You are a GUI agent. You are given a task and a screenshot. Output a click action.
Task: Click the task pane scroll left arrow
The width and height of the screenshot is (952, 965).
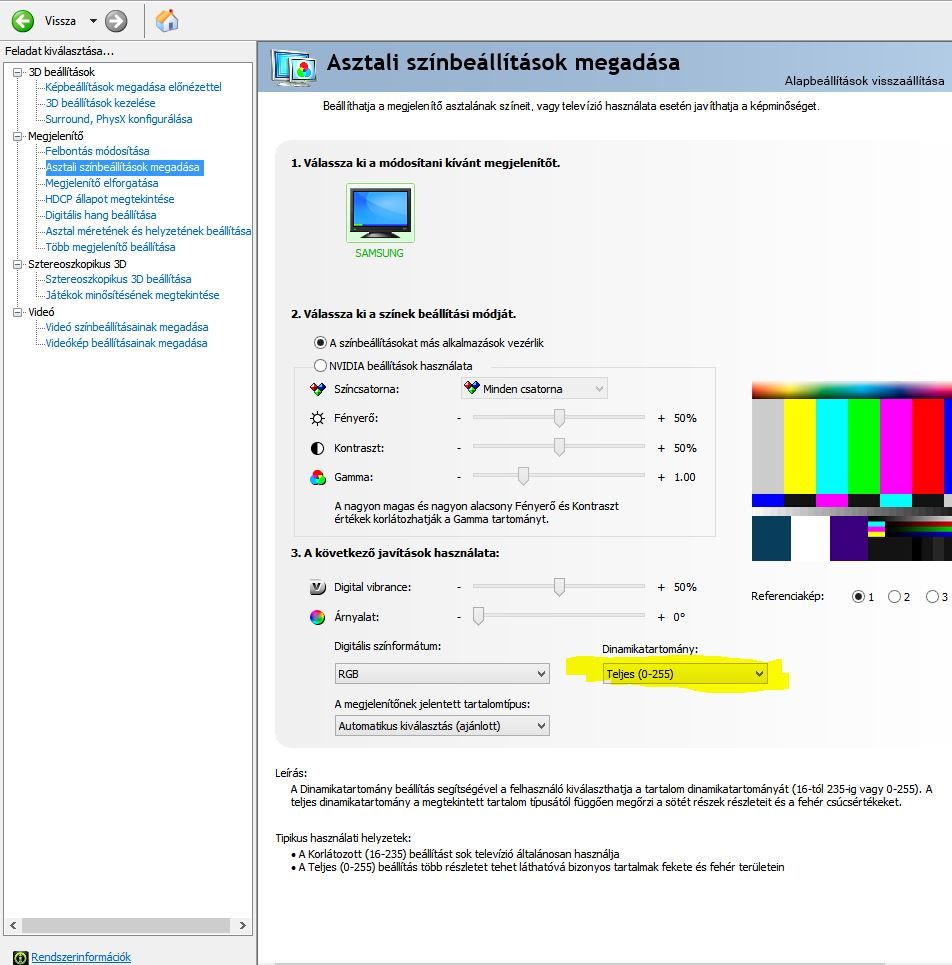pyautogui.click(x=13, y=926)
